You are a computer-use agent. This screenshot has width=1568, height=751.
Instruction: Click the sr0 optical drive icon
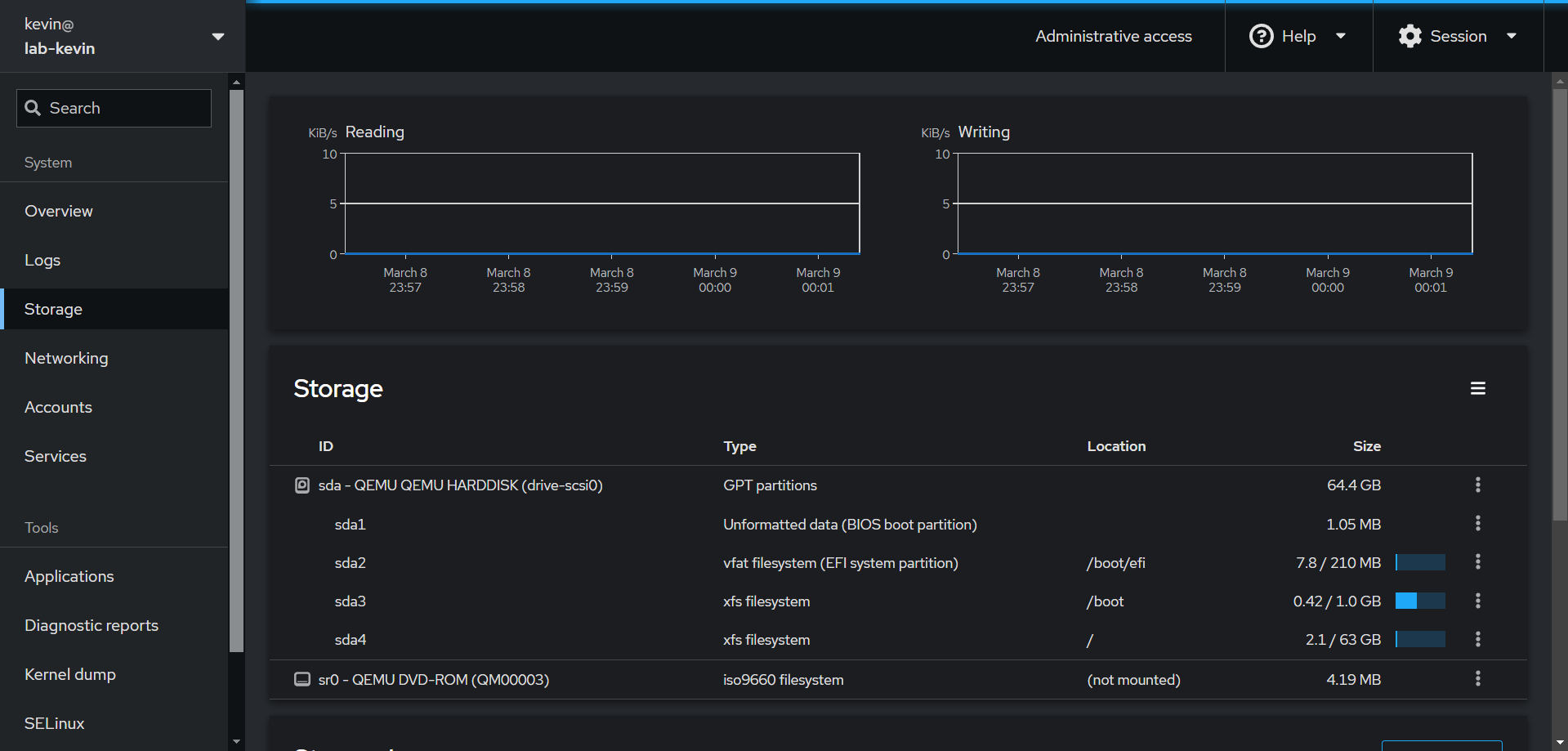pyautogui.click(x=302, y=680)
